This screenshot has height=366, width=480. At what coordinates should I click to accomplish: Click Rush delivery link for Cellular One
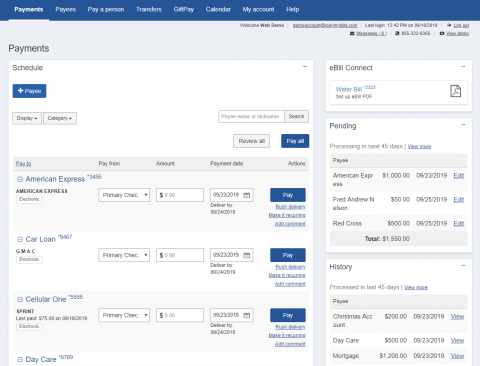tap(290, 327)
